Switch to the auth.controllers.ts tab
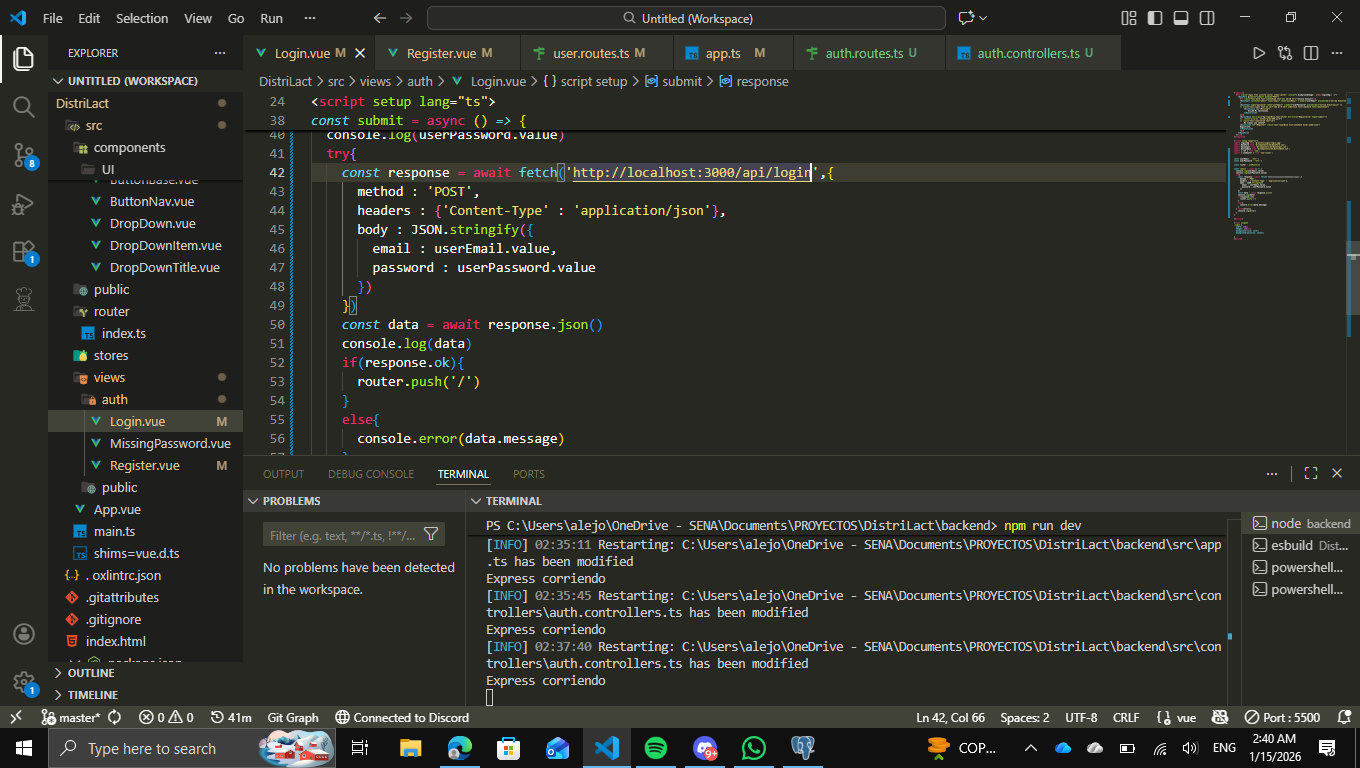This screenshot has height=768, width=1360. click(1028, 53)
